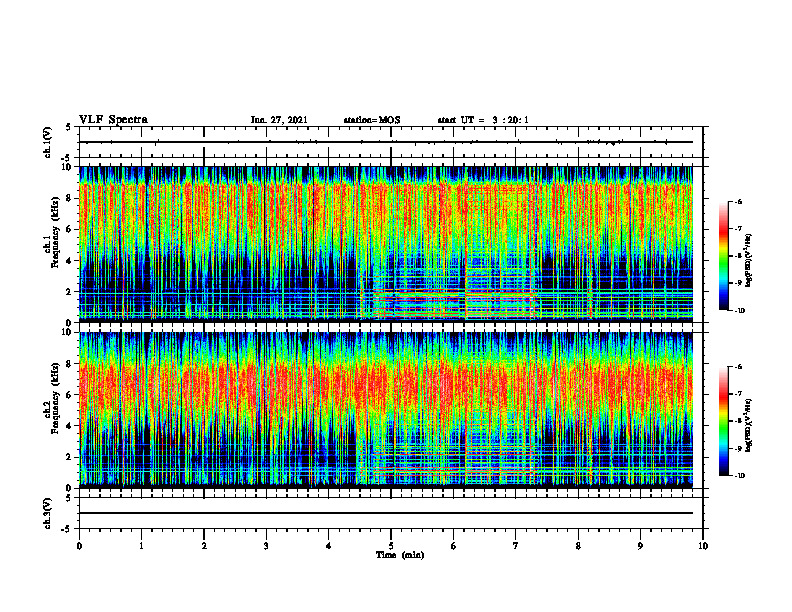The height and width of the screenshot is (612, 792).
Task: Click the "station=MOS" header label
Action: (x=372, y=120)
